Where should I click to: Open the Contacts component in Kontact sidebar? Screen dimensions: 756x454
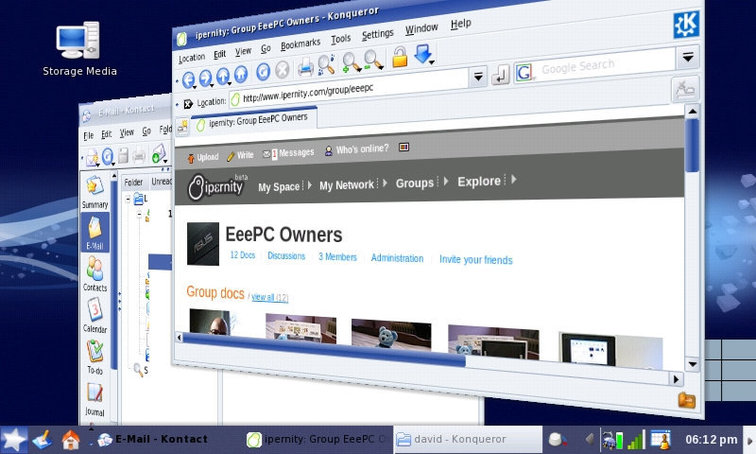(x=95, y=273)
